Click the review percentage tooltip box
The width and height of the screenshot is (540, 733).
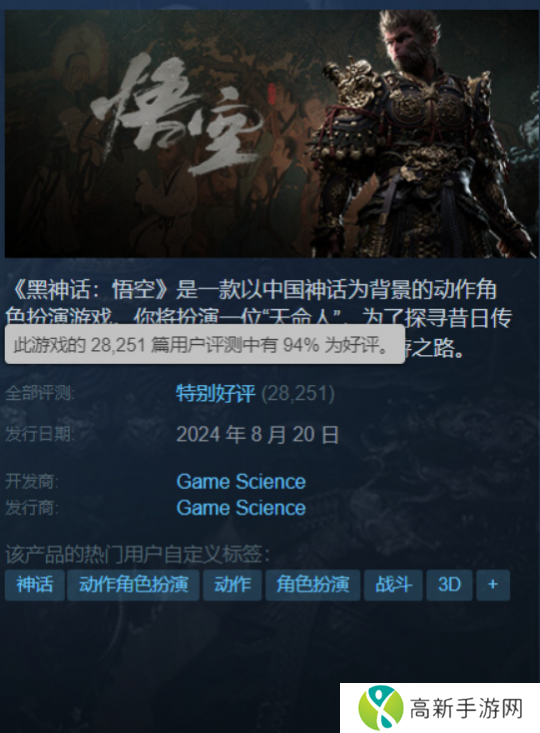click(205, 344)
